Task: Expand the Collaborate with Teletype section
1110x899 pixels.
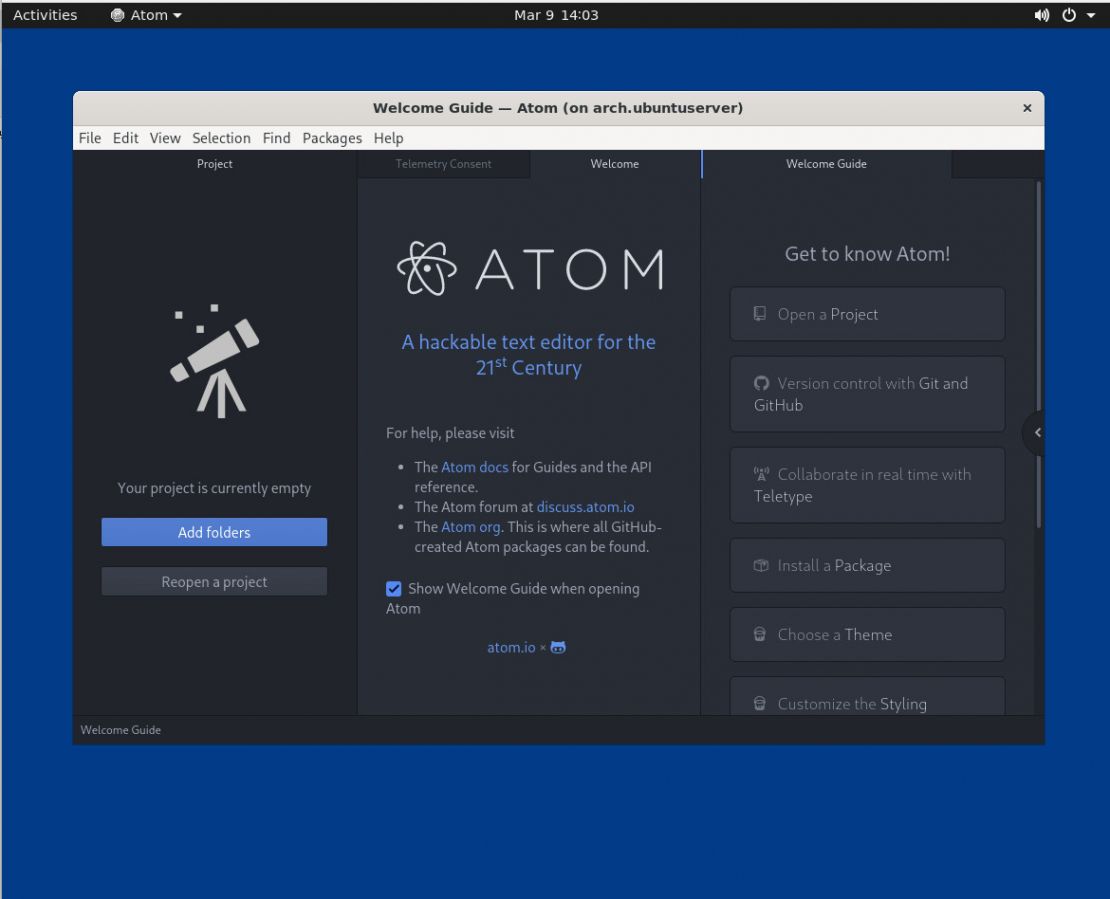Action: click(x=866, y=485)
